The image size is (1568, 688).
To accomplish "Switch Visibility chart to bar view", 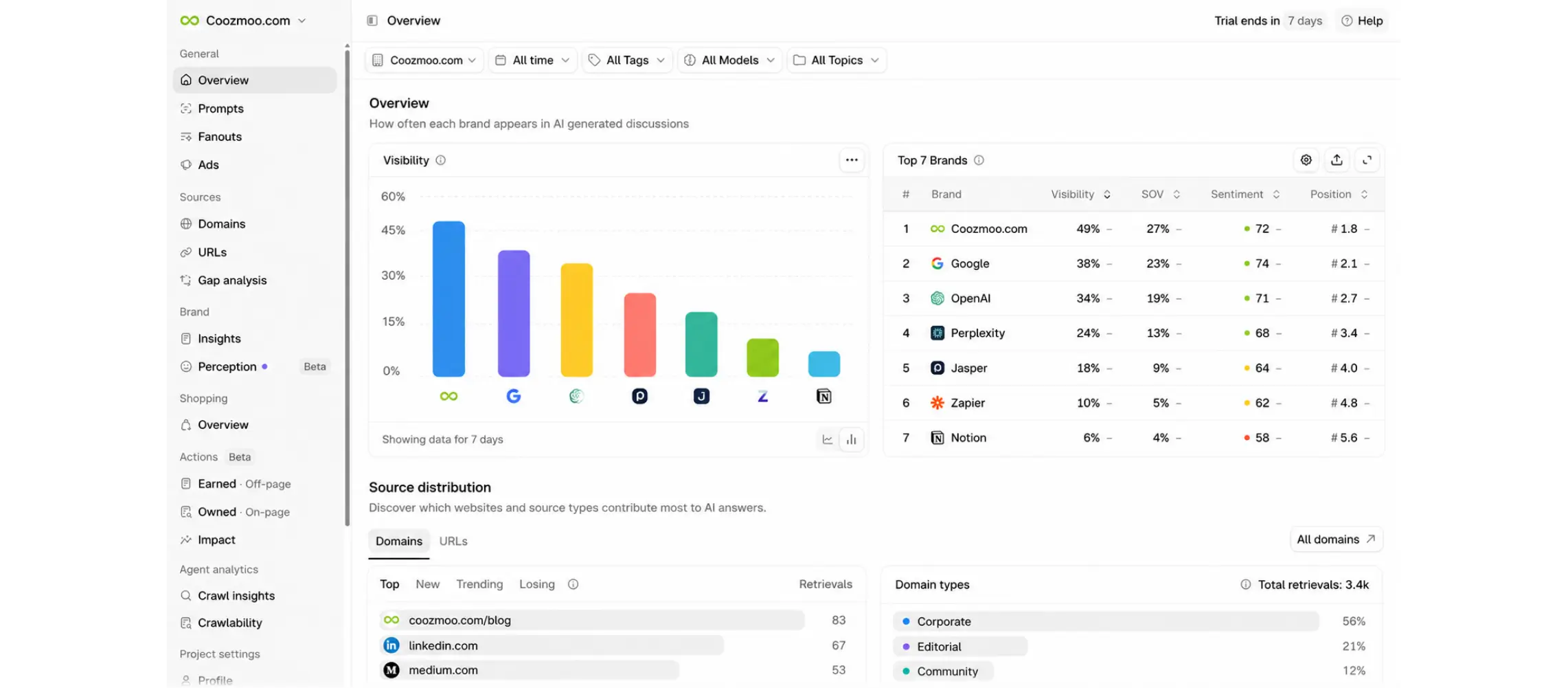I will (x=852, y=440).
